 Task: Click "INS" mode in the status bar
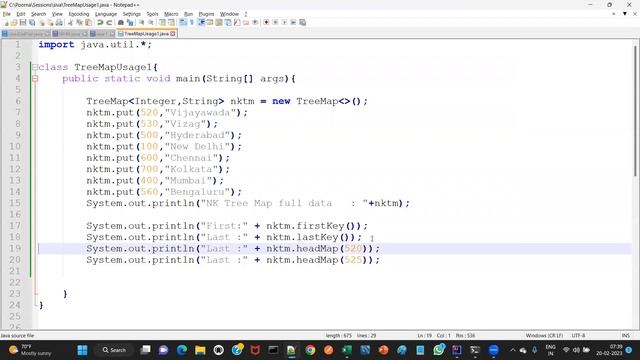[x=626, y=336]
